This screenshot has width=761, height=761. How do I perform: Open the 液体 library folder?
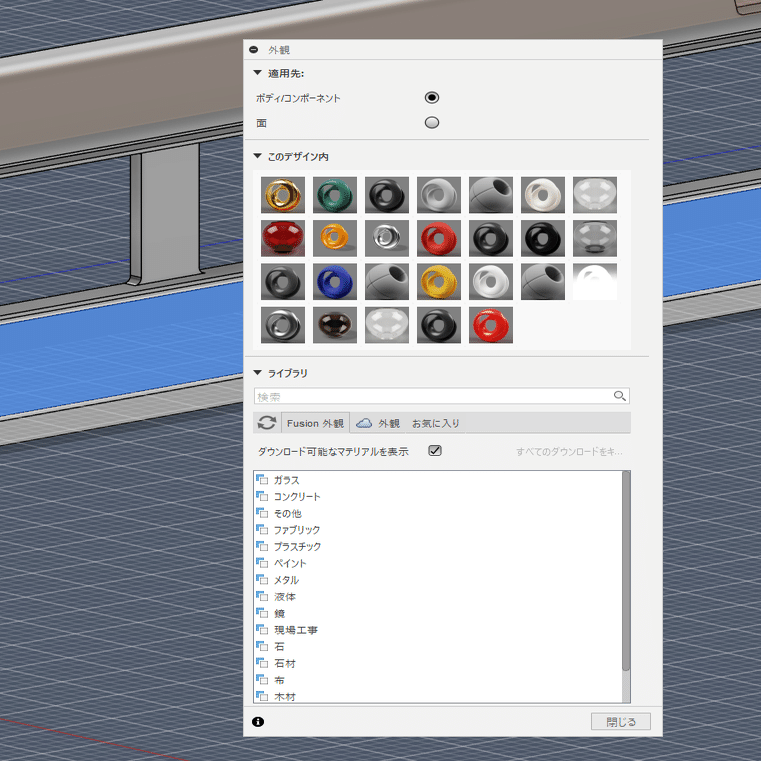coord(276,596)
